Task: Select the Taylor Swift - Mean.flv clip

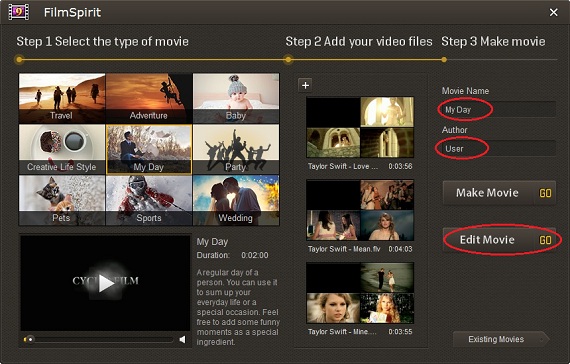Action: (x=360, y=210)
